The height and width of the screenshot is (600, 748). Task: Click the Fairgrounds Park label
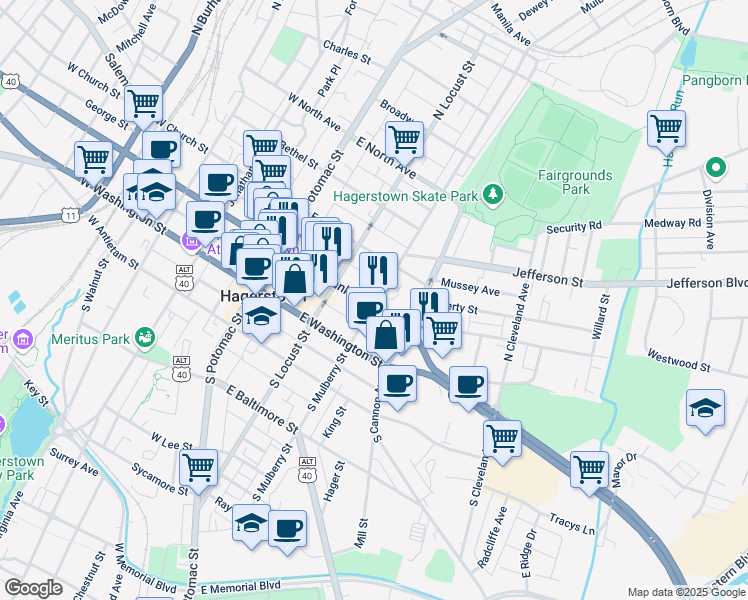coord(575,182)
